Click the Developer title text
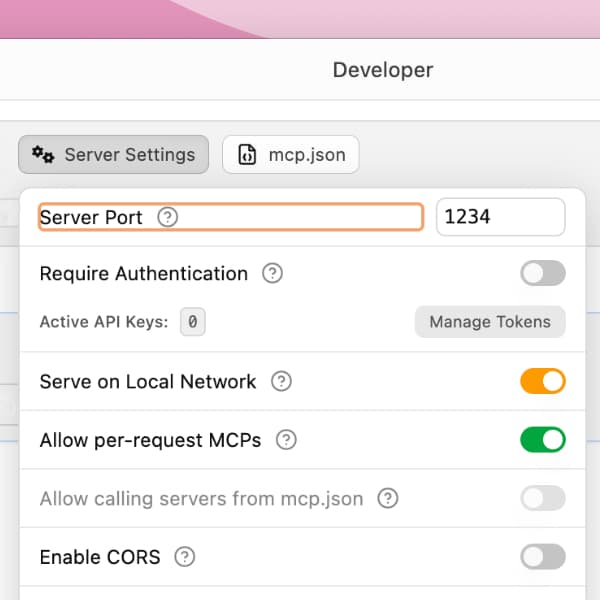This screenshot has width=600, height=600. (383, 70)
